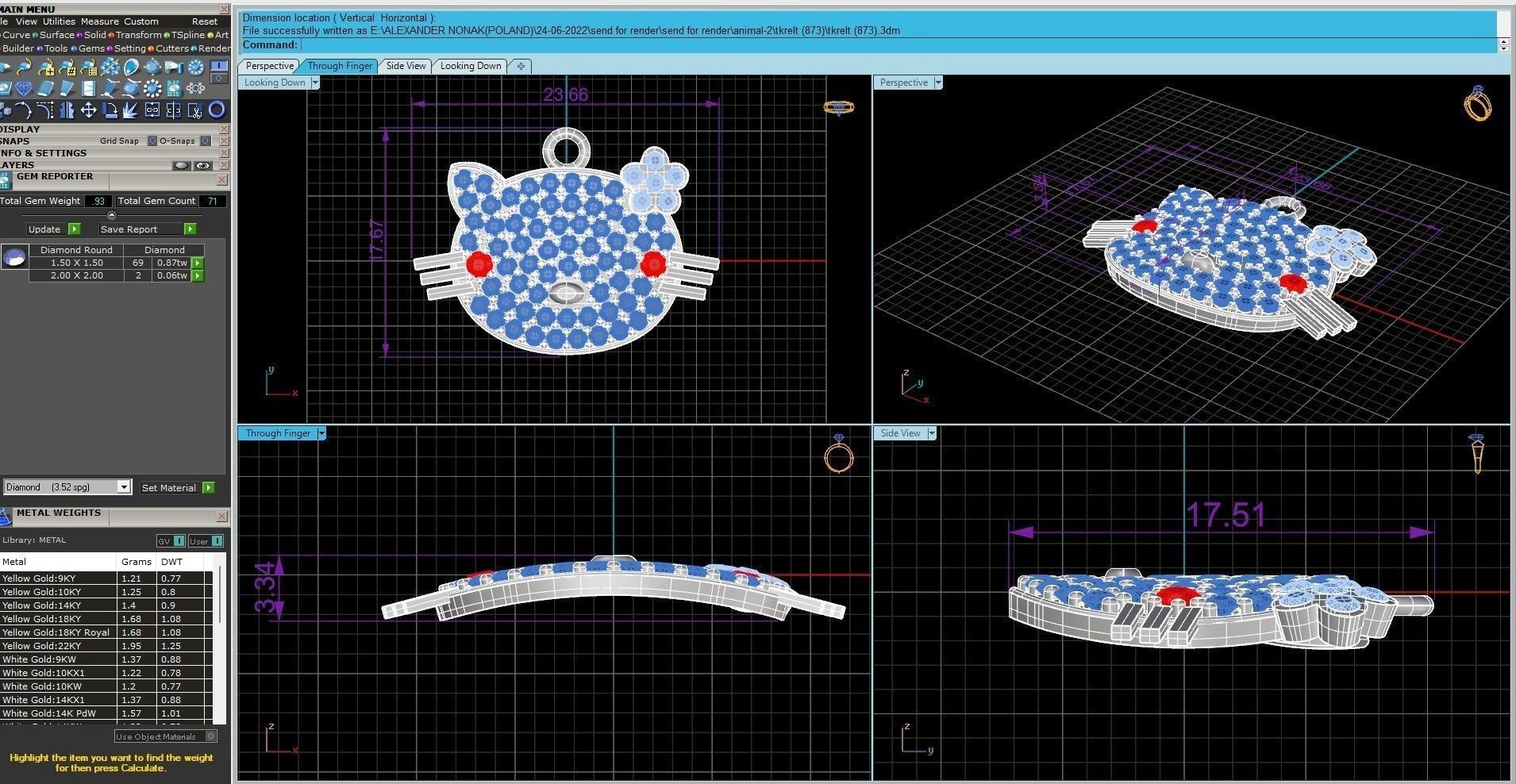Open Through Finger viewport dropdown arrow
Screen dimensions: 1516x784
321,433
